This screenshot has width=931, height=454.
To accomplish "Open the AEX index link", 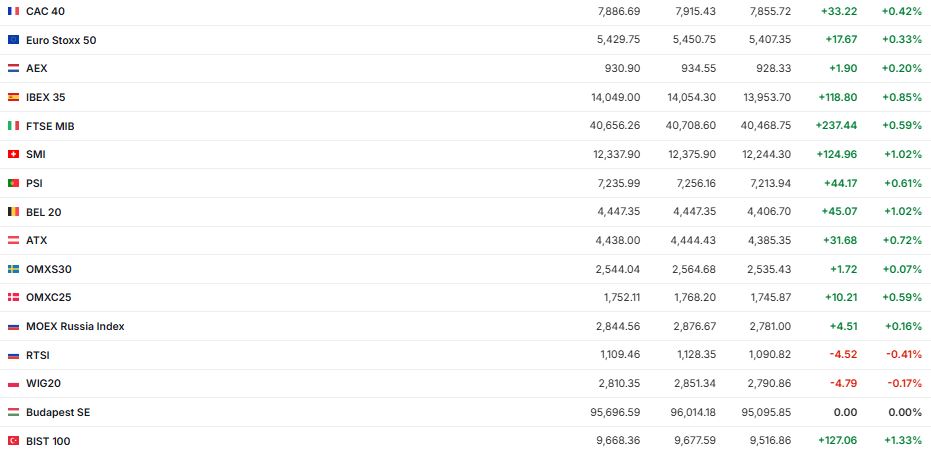I will [36, 68].
